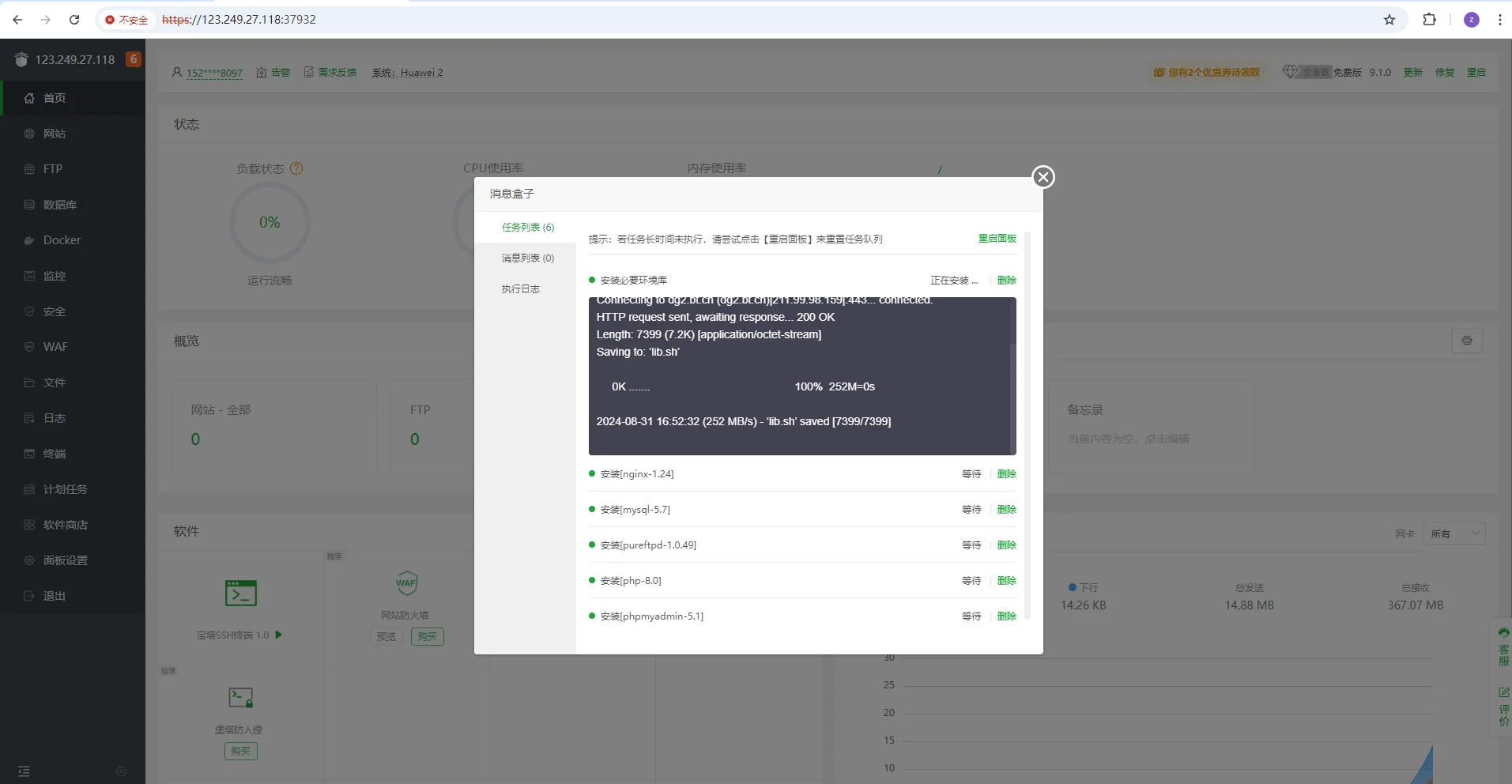Viewport: 1512px width, 784px height.
Task: Close the 消息盒子 dialog
Action: pos(1043,177)
